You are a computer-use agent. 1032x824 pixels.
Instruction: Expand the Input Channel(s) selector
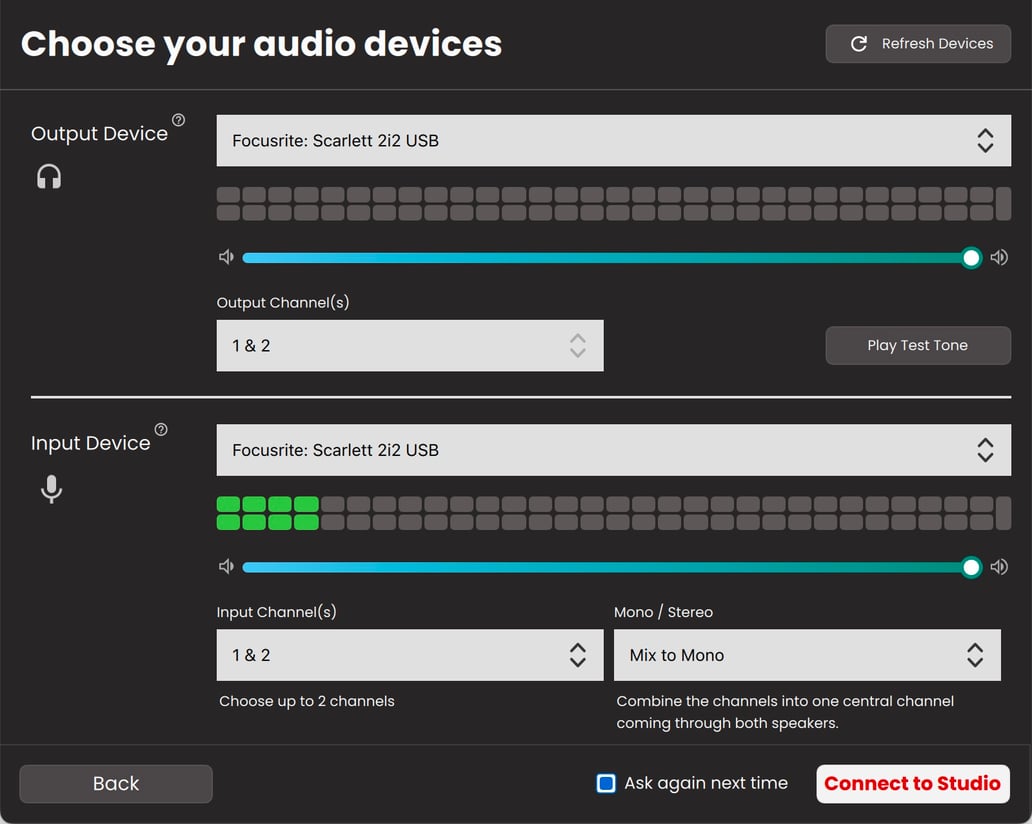[x=410, y=655]
